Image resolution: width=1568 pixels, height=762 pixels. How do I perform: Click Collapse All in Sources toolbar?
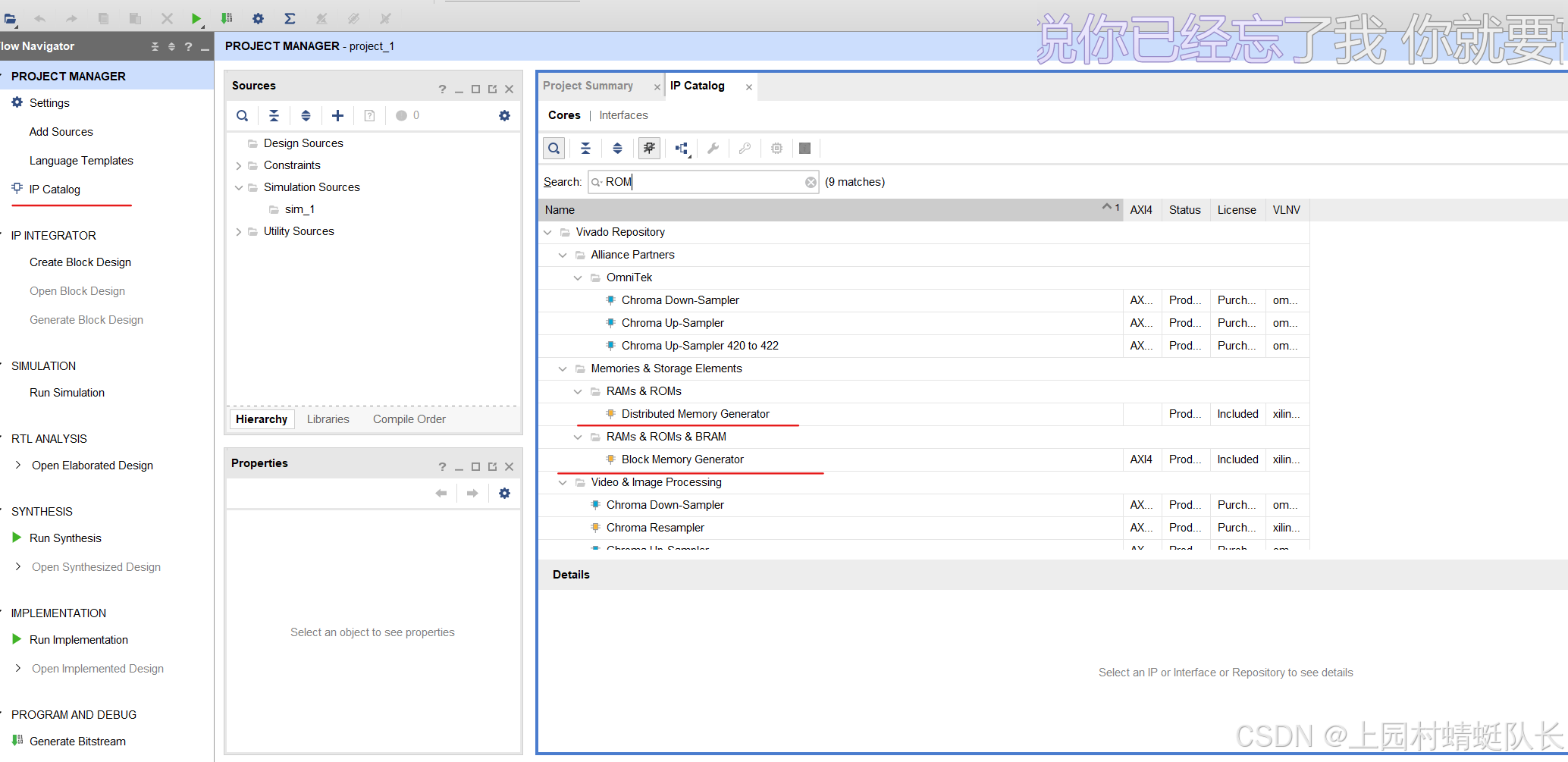274,116
